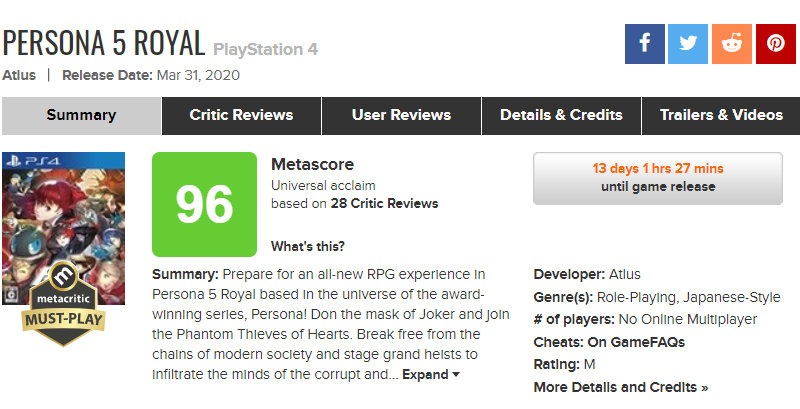Image resolution: width=800 pixels, height=409 pixels.
Task: Click the Twitter share icon
Action: pyautogui.click(x=688, y=44)
